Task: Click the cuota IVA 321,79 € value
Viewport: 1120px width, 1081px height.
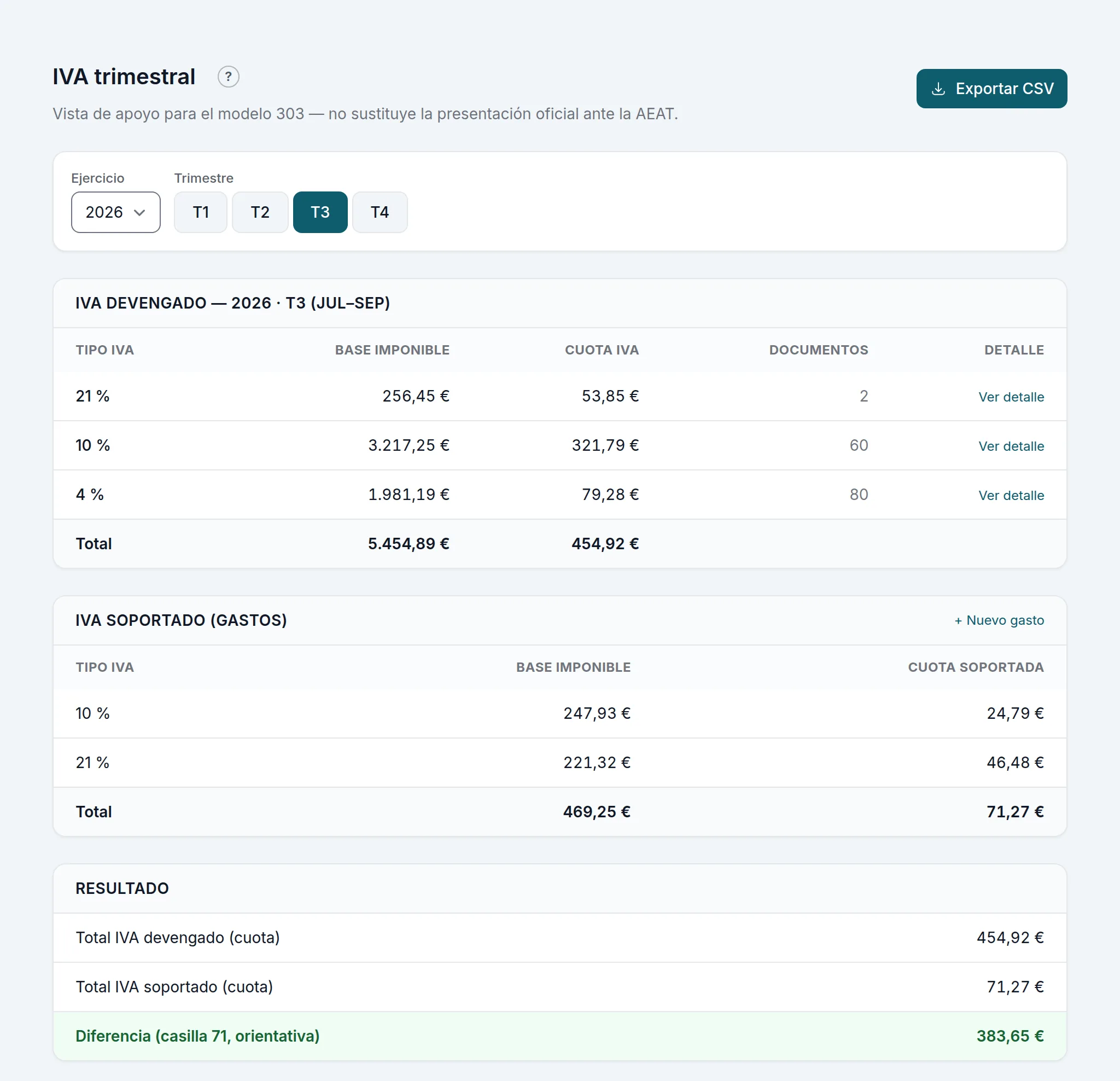Action: point(605,445)
